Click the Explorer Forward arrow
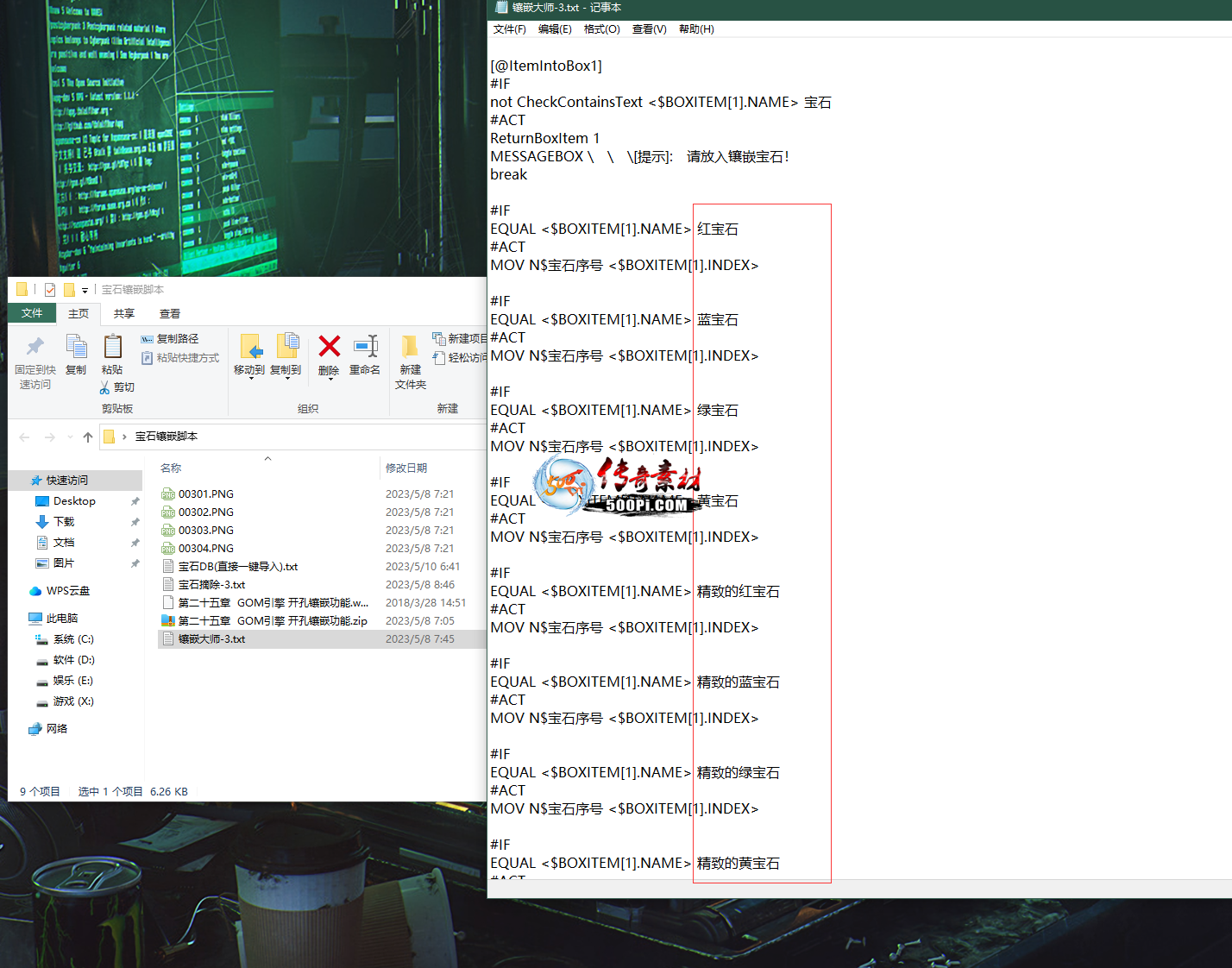 coord(50,437)
